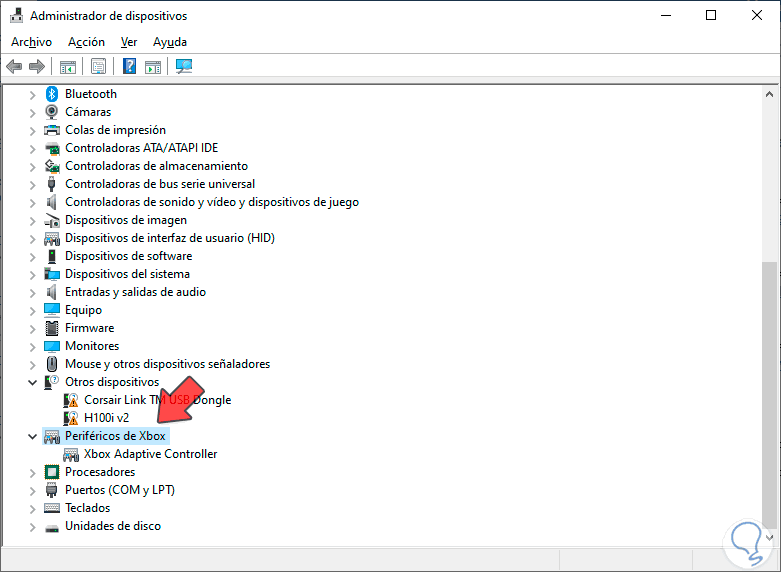Select the Dispositivos del sistema label

click(128, 274)
